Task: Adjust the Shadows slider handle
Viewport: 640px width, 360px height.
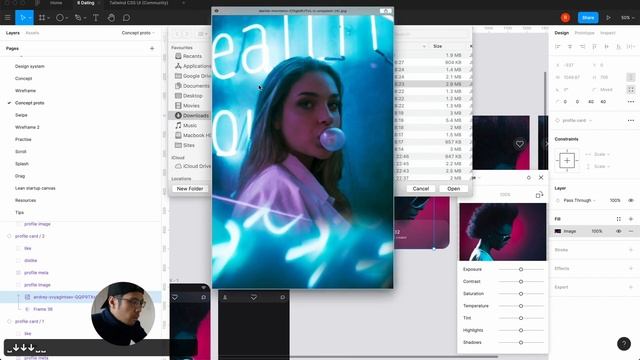Action: 521,343
